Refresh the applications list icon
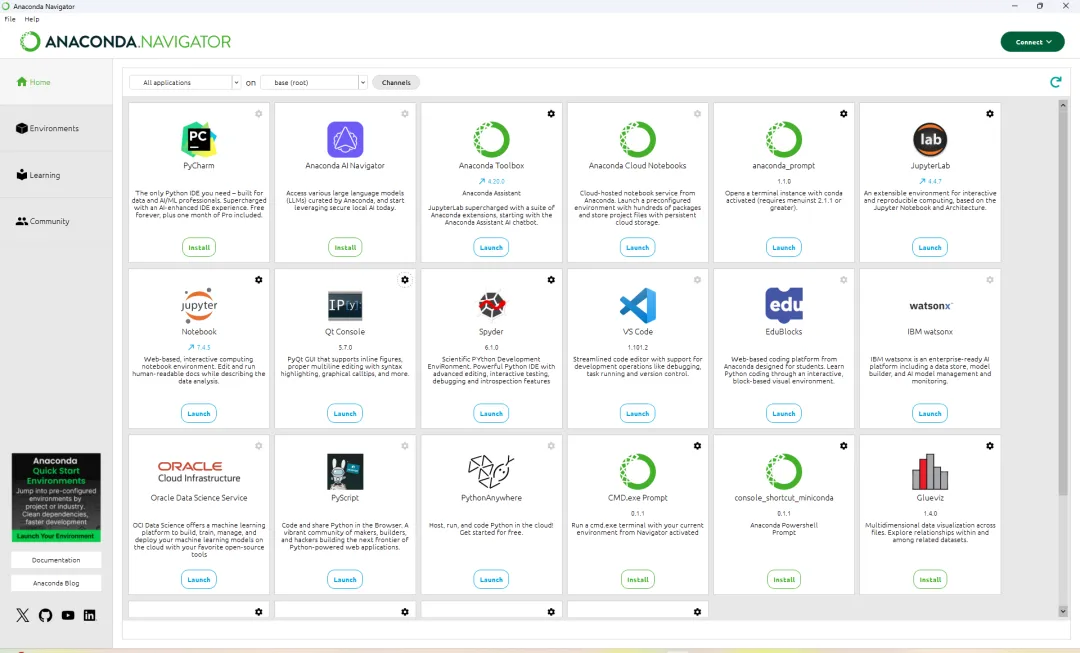Screen dimensions: 1080x653 coord(1055,82)
